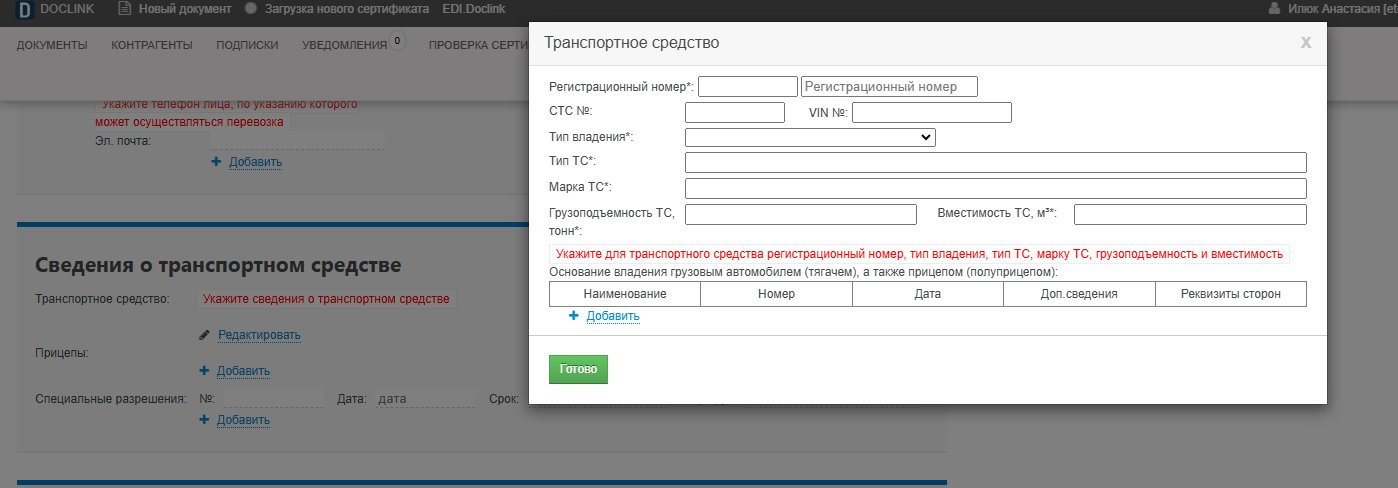Image resolution: width=1398 pixels, height=488 pixels.
Task: Click EDI.Doclink in top bar
Action: [x=474, y=8]
